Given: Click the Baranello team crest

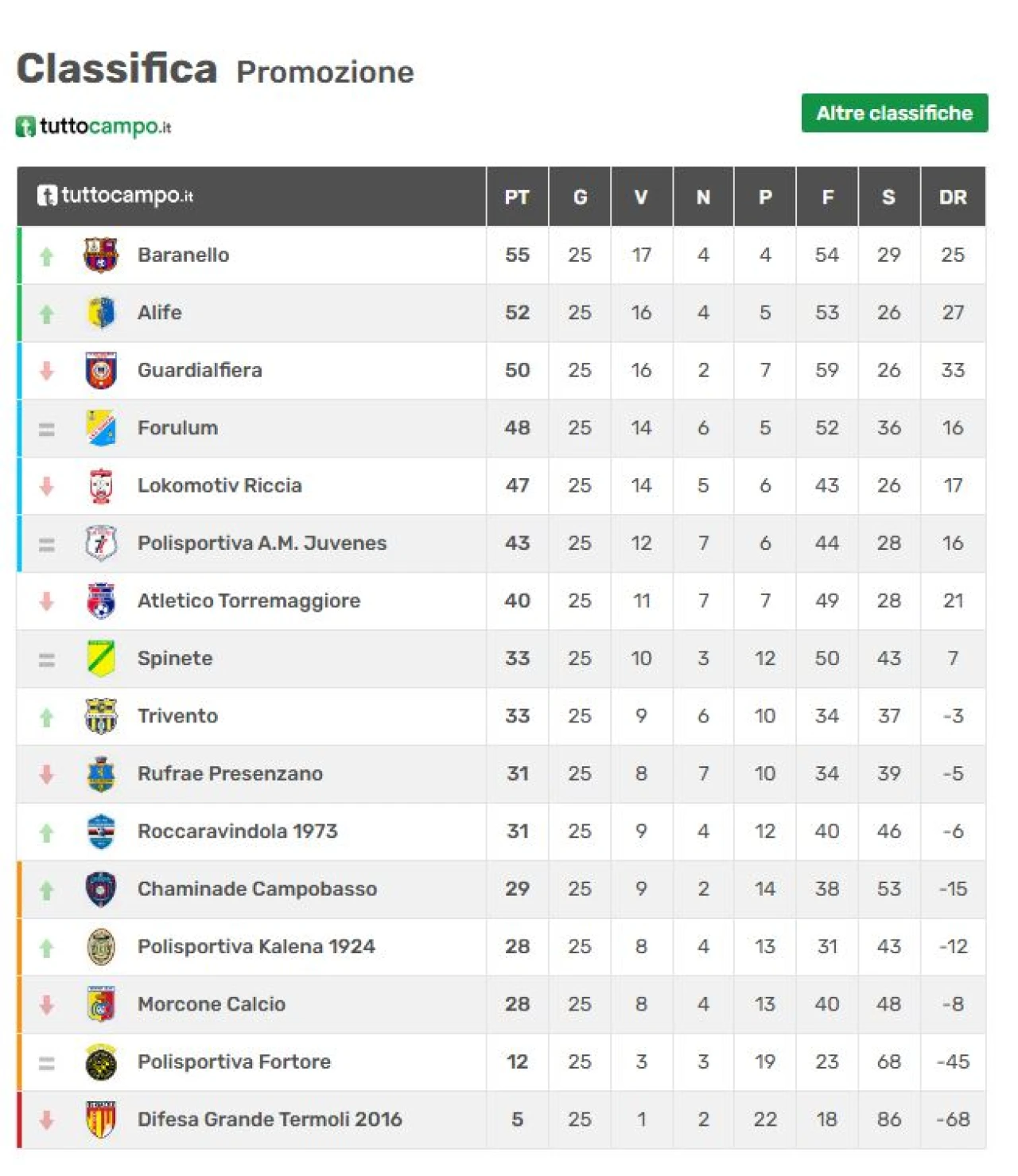Looking at the screenshot, I should pos(101,255).
